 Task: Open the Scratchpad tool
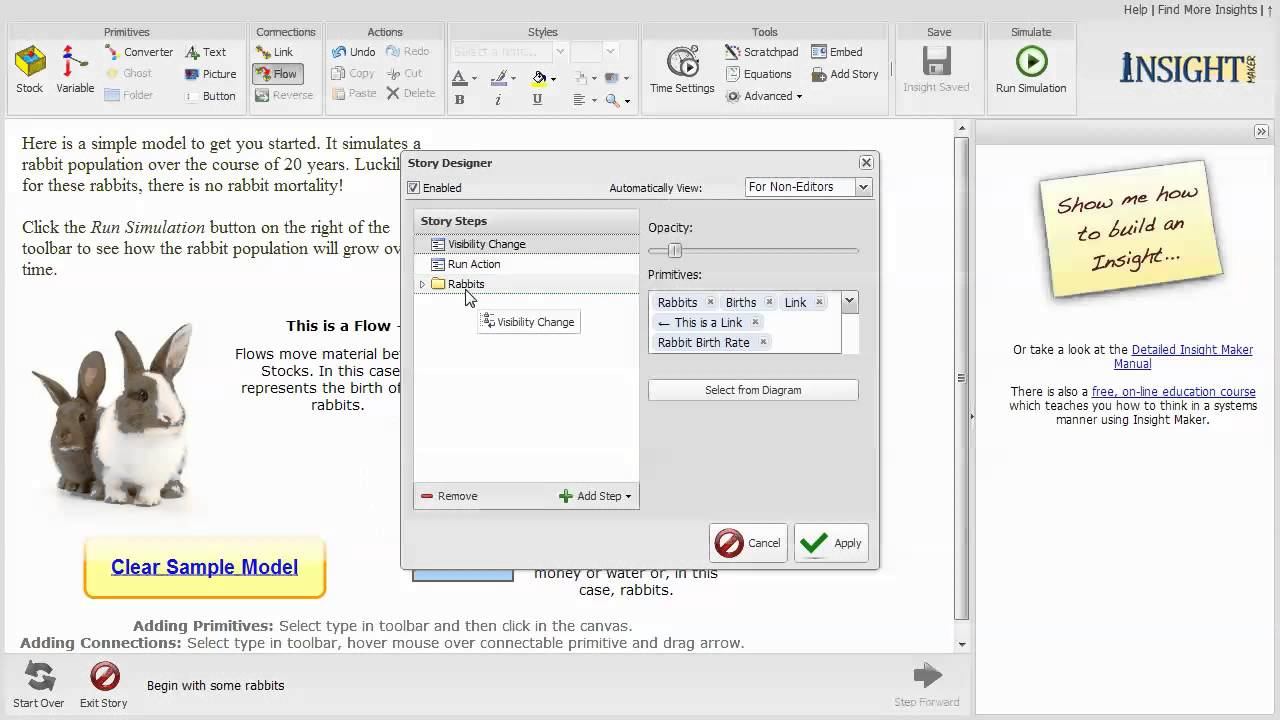[x=762, y=52]
